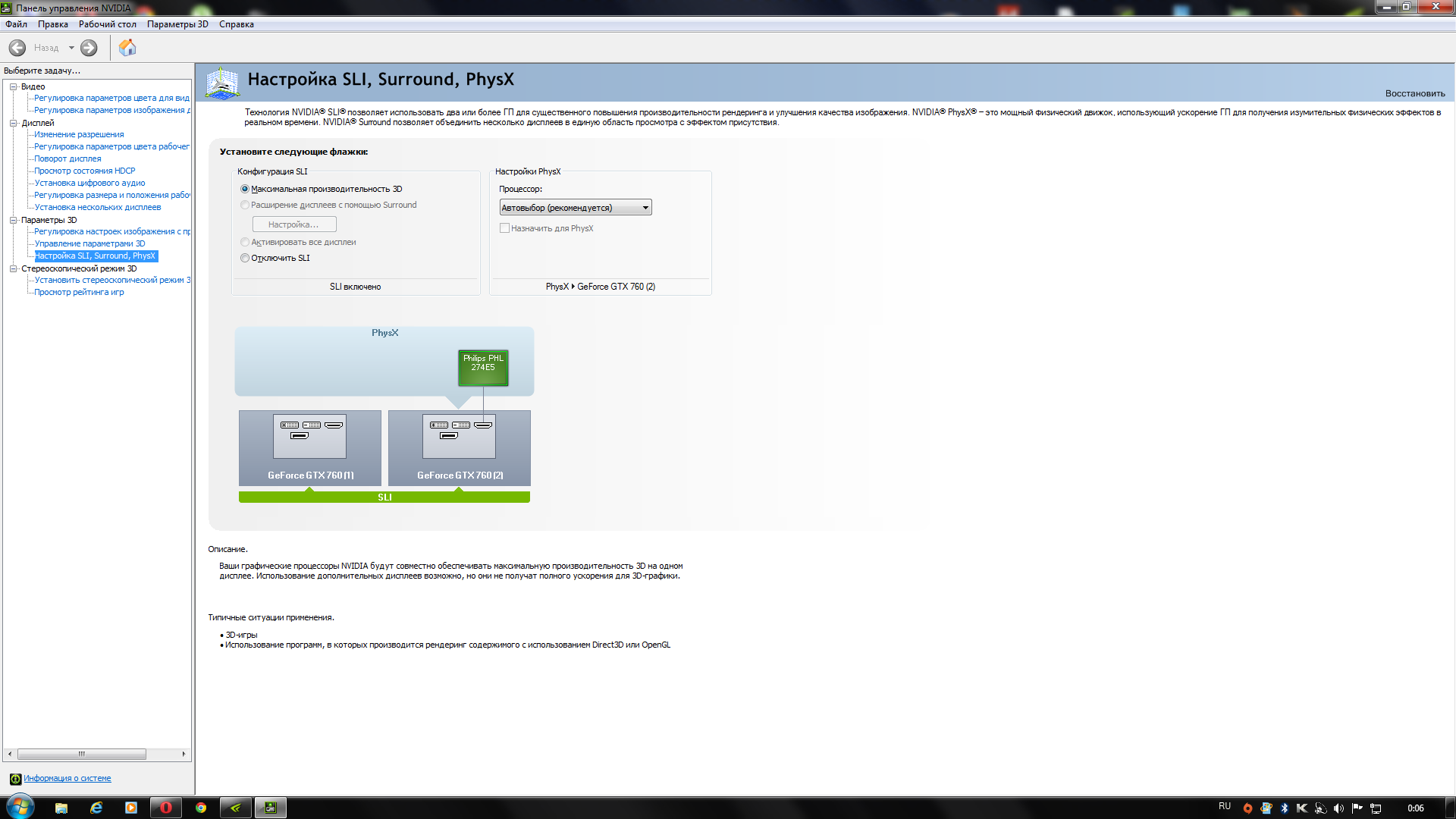The image size is (1456, 819).
Task: Click GeForce GTX 760 (1) card graphic
Action: pyautogui.click(x=309, y=447)
